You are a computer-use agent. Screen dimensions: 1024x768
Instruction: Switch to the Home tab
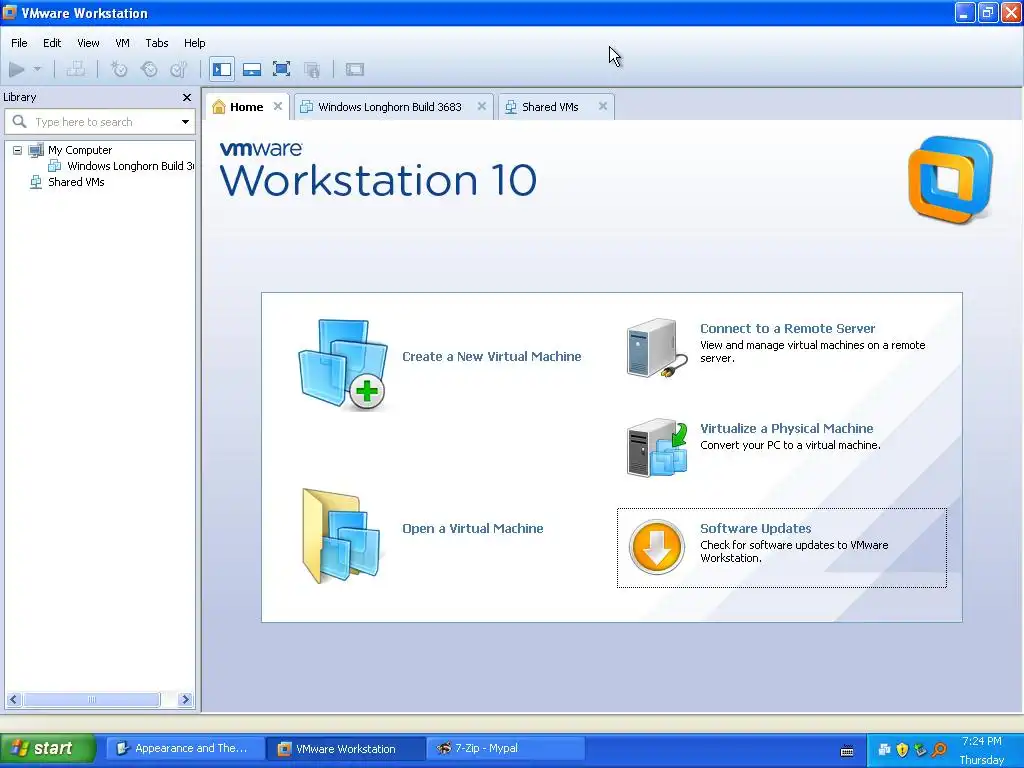pyautogui.click(x=246, y=107)
